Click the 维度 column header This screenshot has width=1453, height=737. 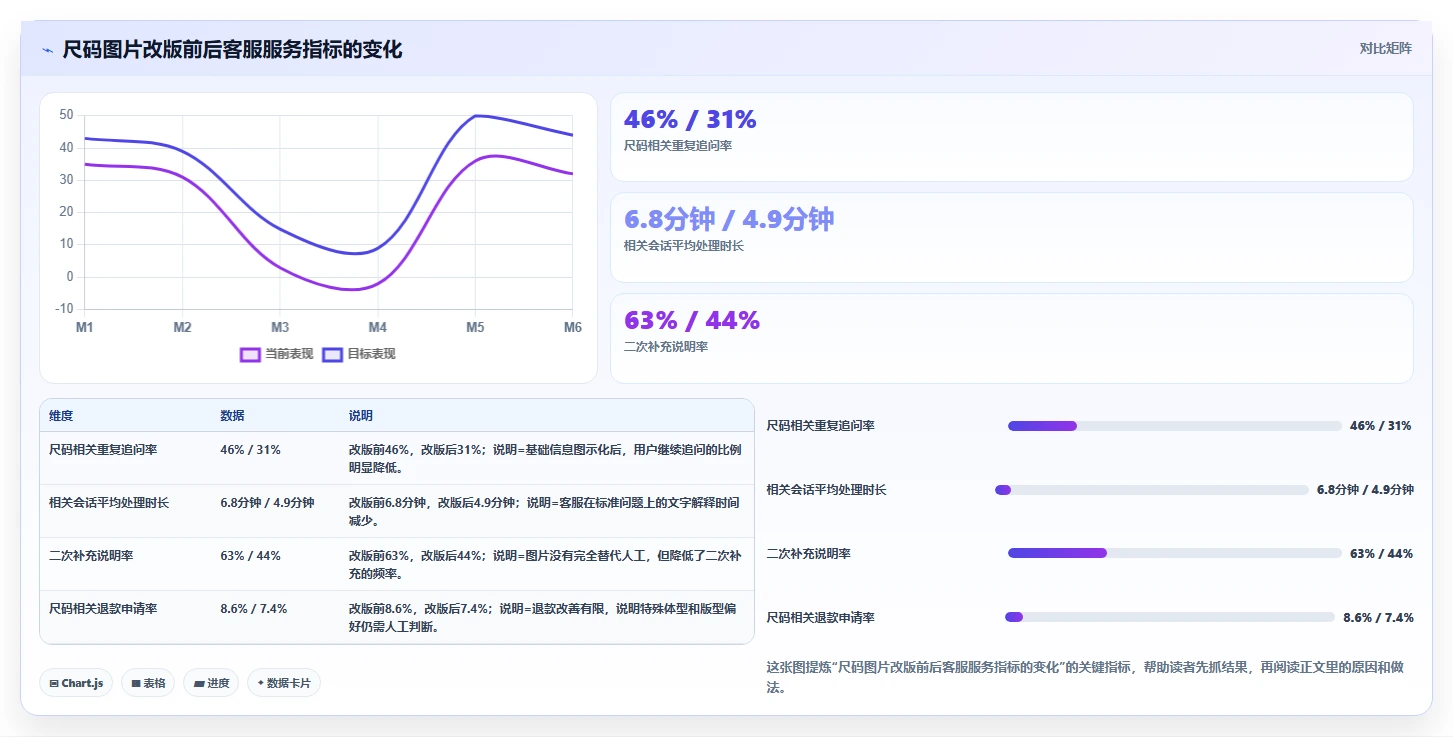(61, 416)
